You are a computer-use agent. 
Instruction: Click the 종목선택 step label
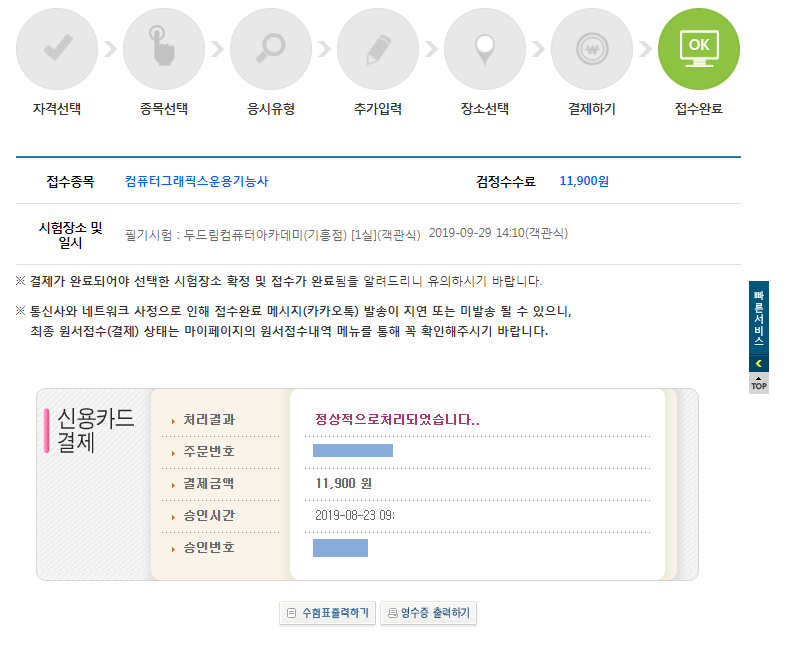(x=164, y=109)
